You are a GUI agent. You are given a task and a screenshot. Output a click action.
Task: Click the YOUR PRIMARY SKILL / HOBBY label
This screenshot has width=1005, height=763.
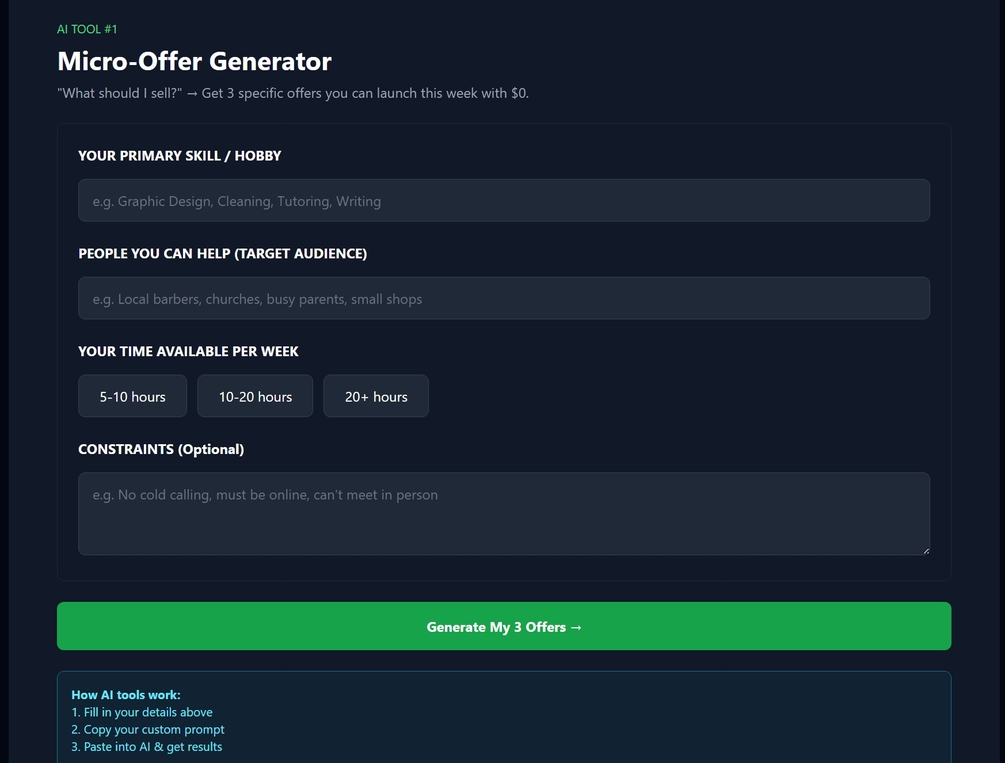pos(180,156)
